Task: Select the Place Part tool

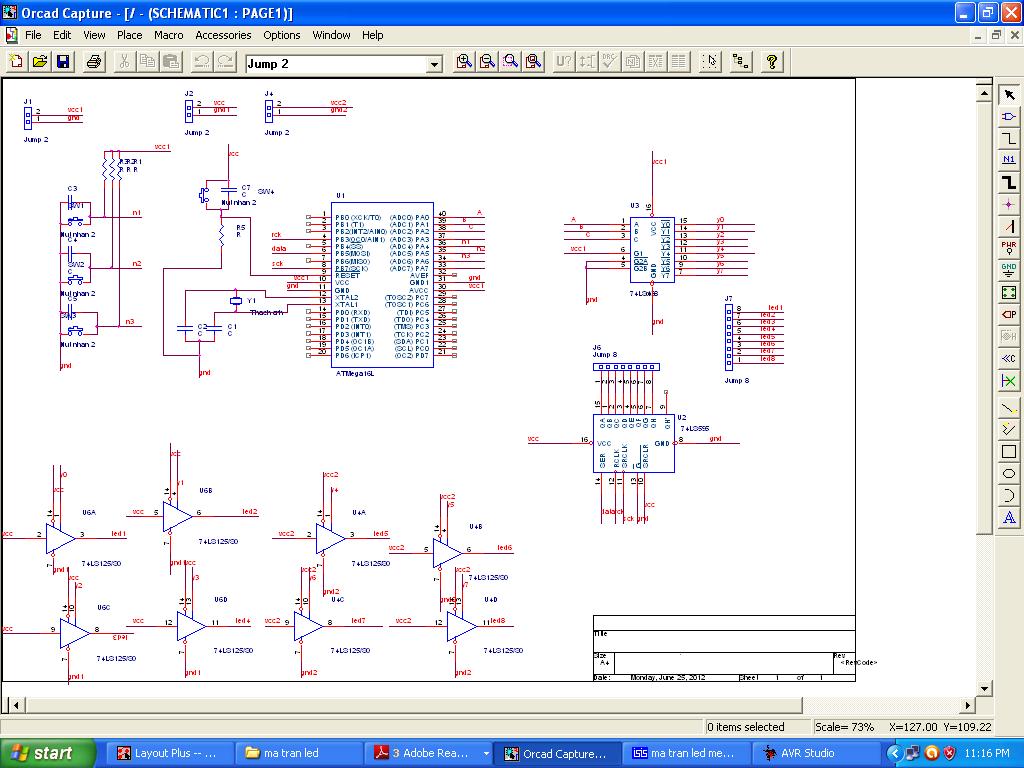Action: pos(1009,117)
